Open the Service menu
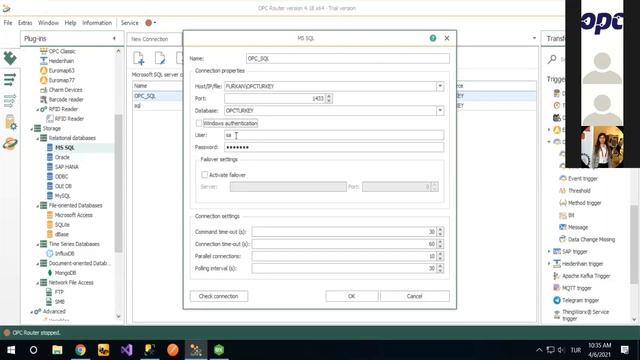This screenshot has width=640, height=360. click(129, 23)
